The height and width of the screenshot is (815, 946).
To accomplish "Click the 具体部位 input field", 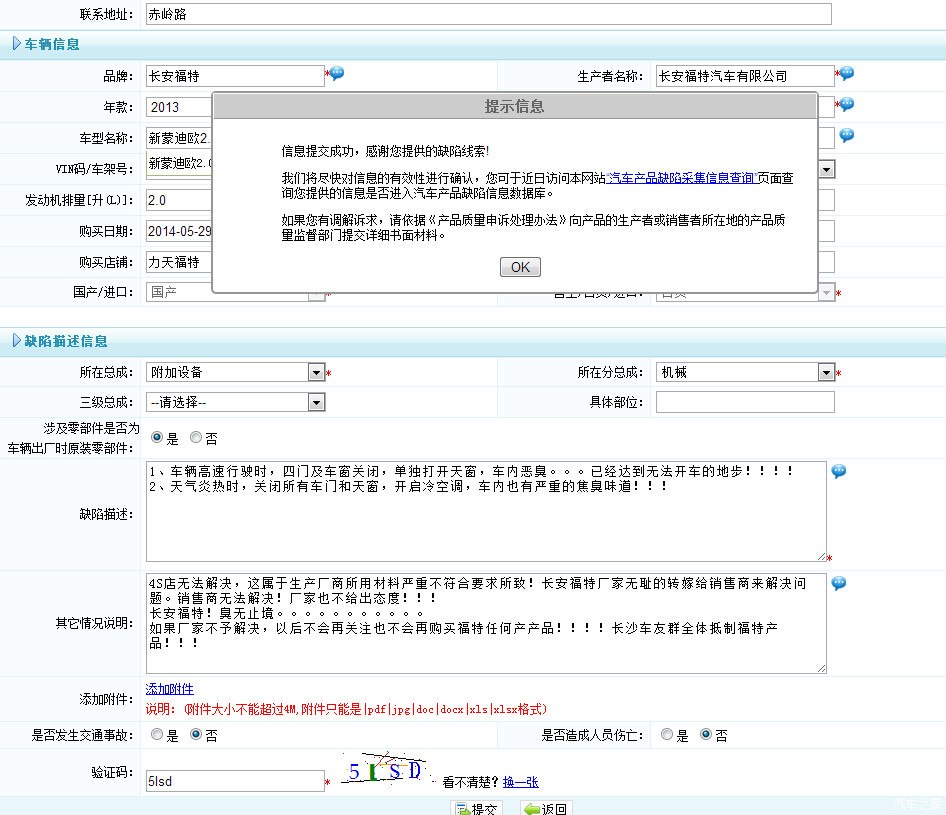I will [x=745, y=402].
